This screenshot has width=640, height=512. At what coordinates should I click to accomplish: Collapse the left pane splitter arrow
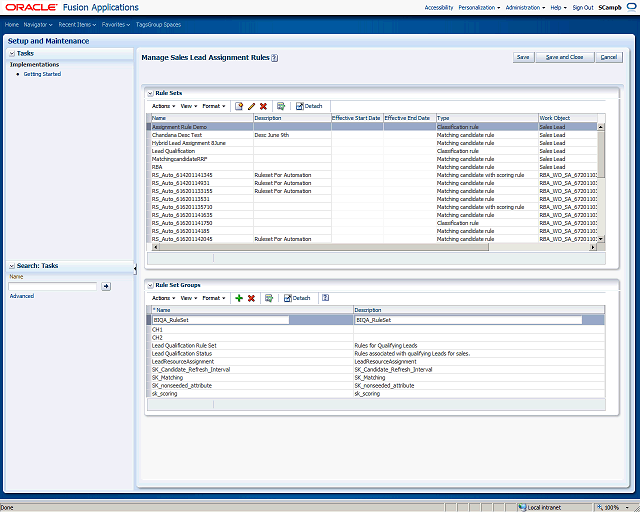[135, 268]
